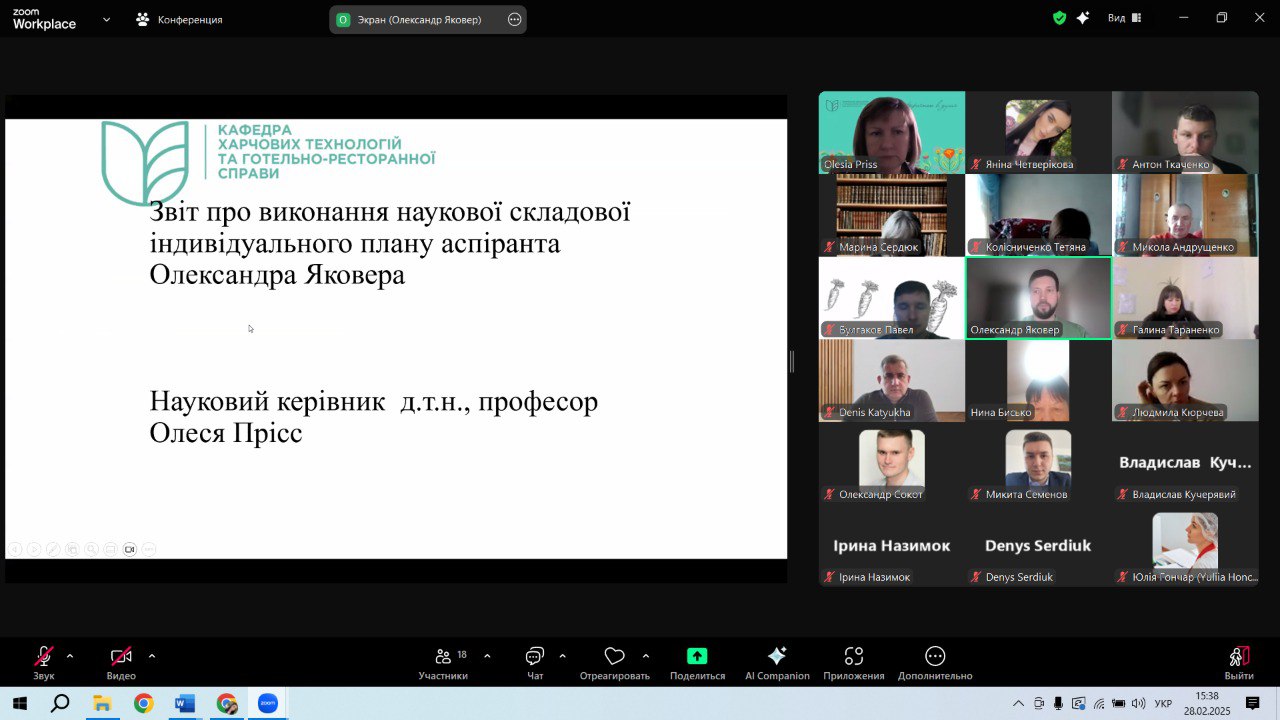Viewport: 1280px width, 720px height.
Task: Click the AI Companion sparkle icon in the title bar
Action: 1083,18
